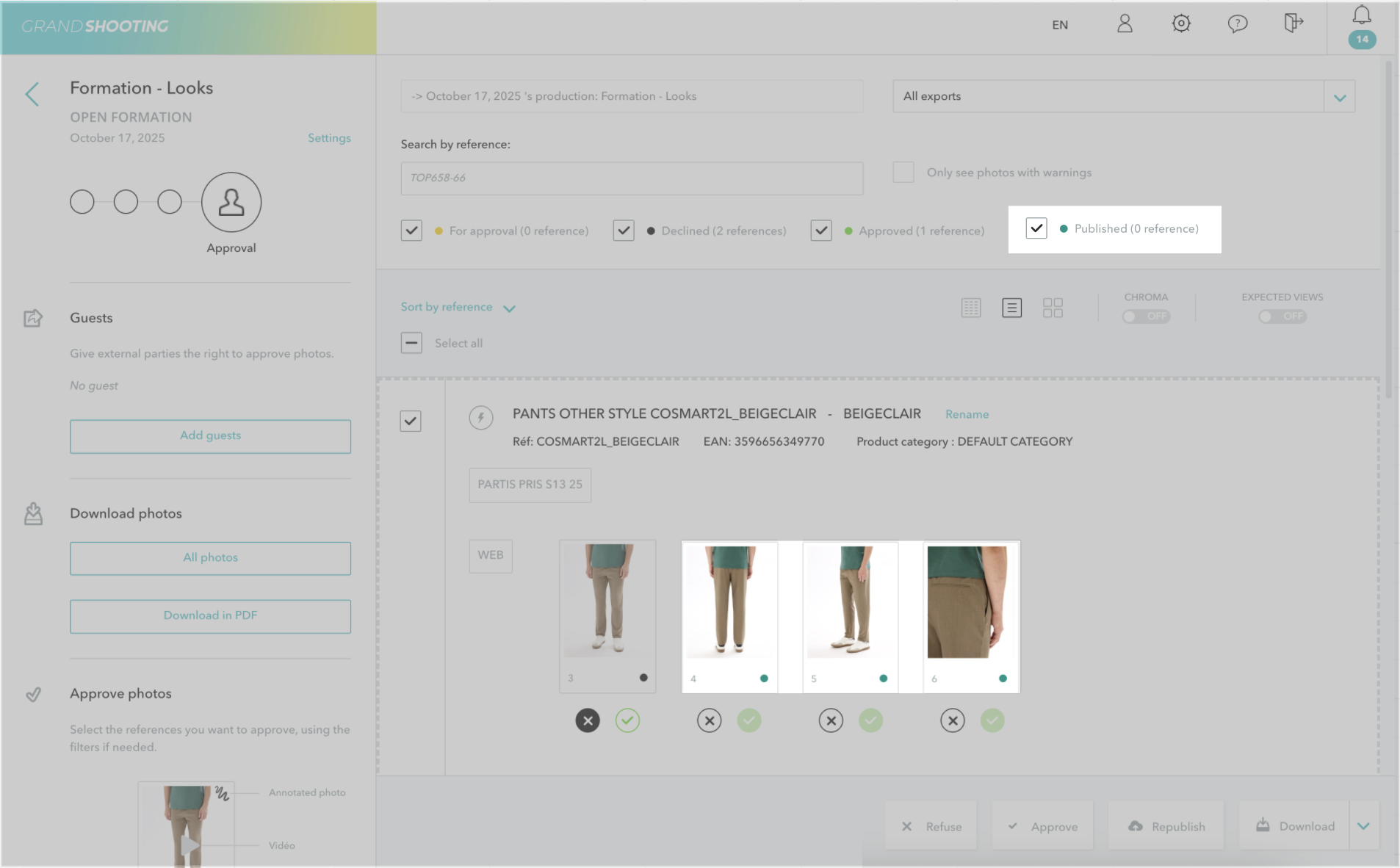Viewport: 1400px width, 868px height.
Task: Click the Republish button
Action: (1166, 826)
